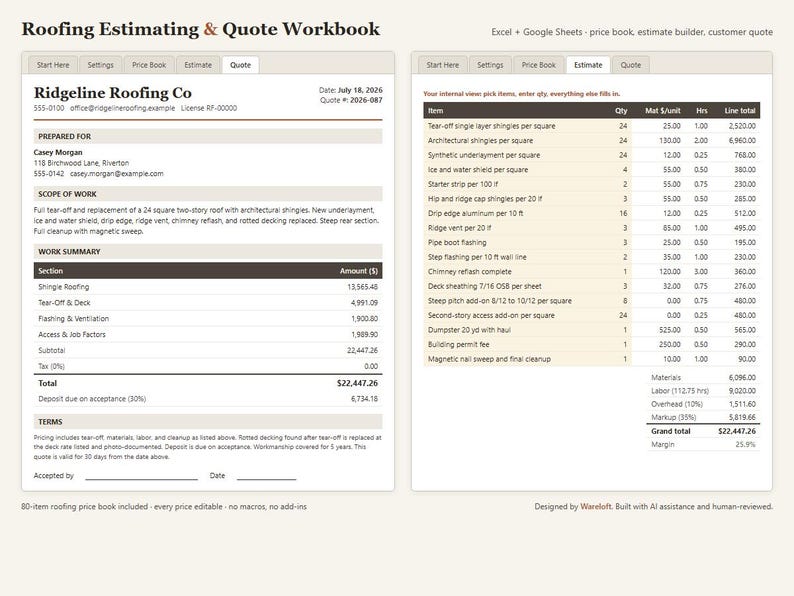Click the Subtotal amount 22,447.26
The height and width of the screenshot is (596, 794).
click(362, 350)
